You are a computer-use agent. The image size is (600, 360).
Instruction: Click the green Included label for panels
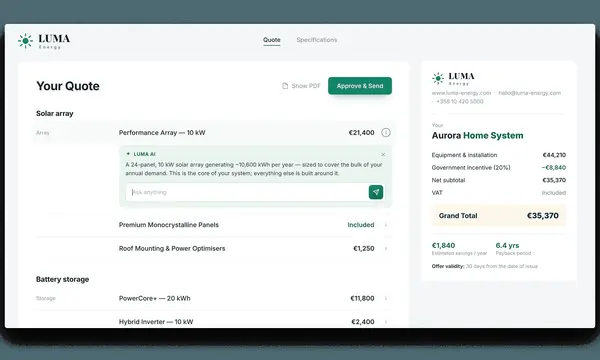point(361,225)
